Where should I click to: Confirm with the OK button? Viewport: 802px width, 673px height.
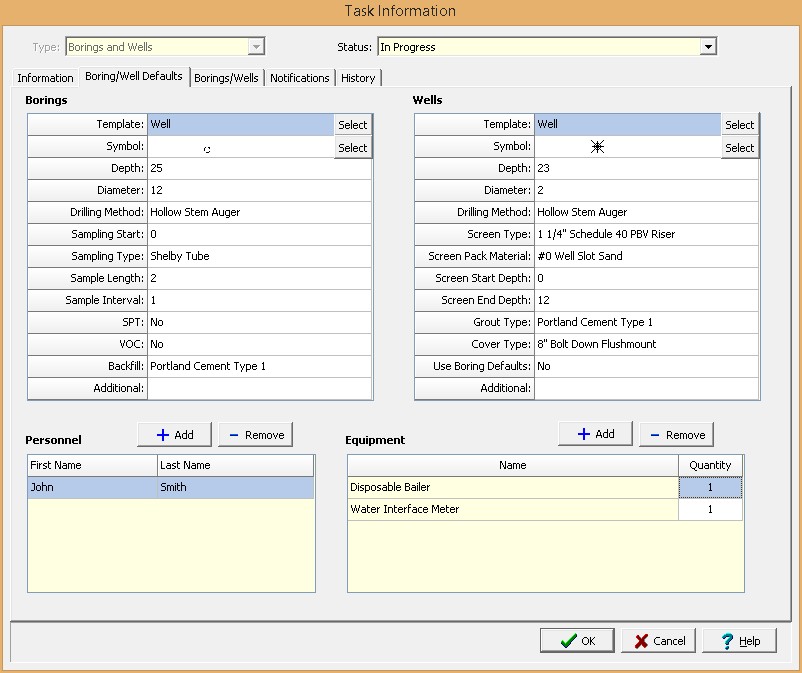(577, 641)
